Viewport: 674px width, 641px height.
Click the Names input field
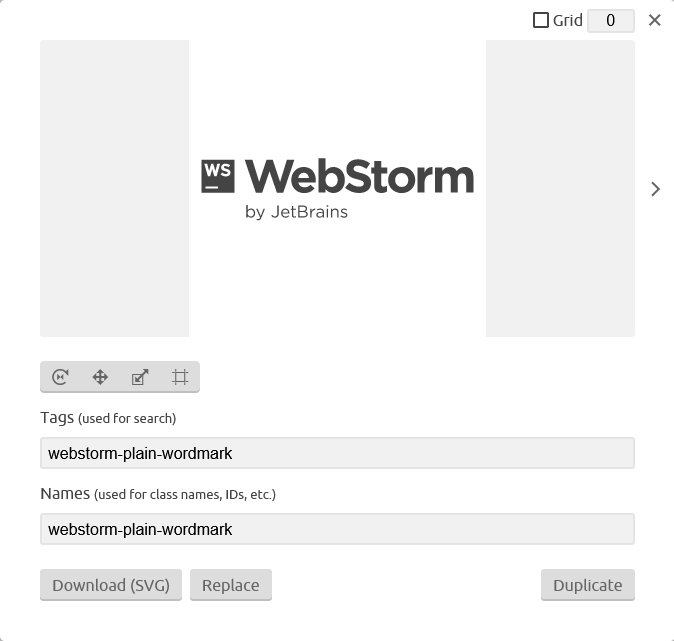(337, 529)
